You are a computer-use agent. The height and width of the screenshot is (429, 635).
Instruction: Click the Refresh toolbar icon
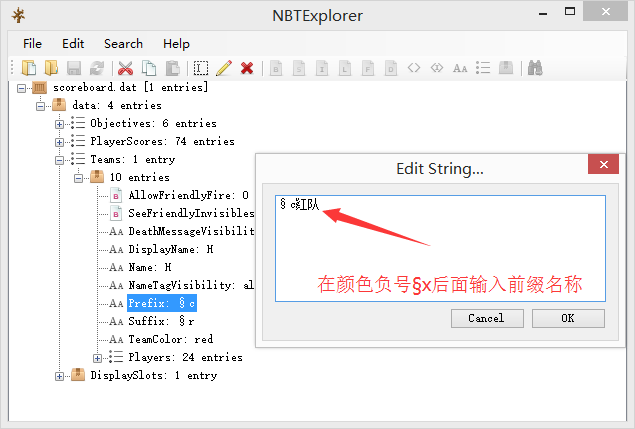pyautogui.click(x=97, y=68)
